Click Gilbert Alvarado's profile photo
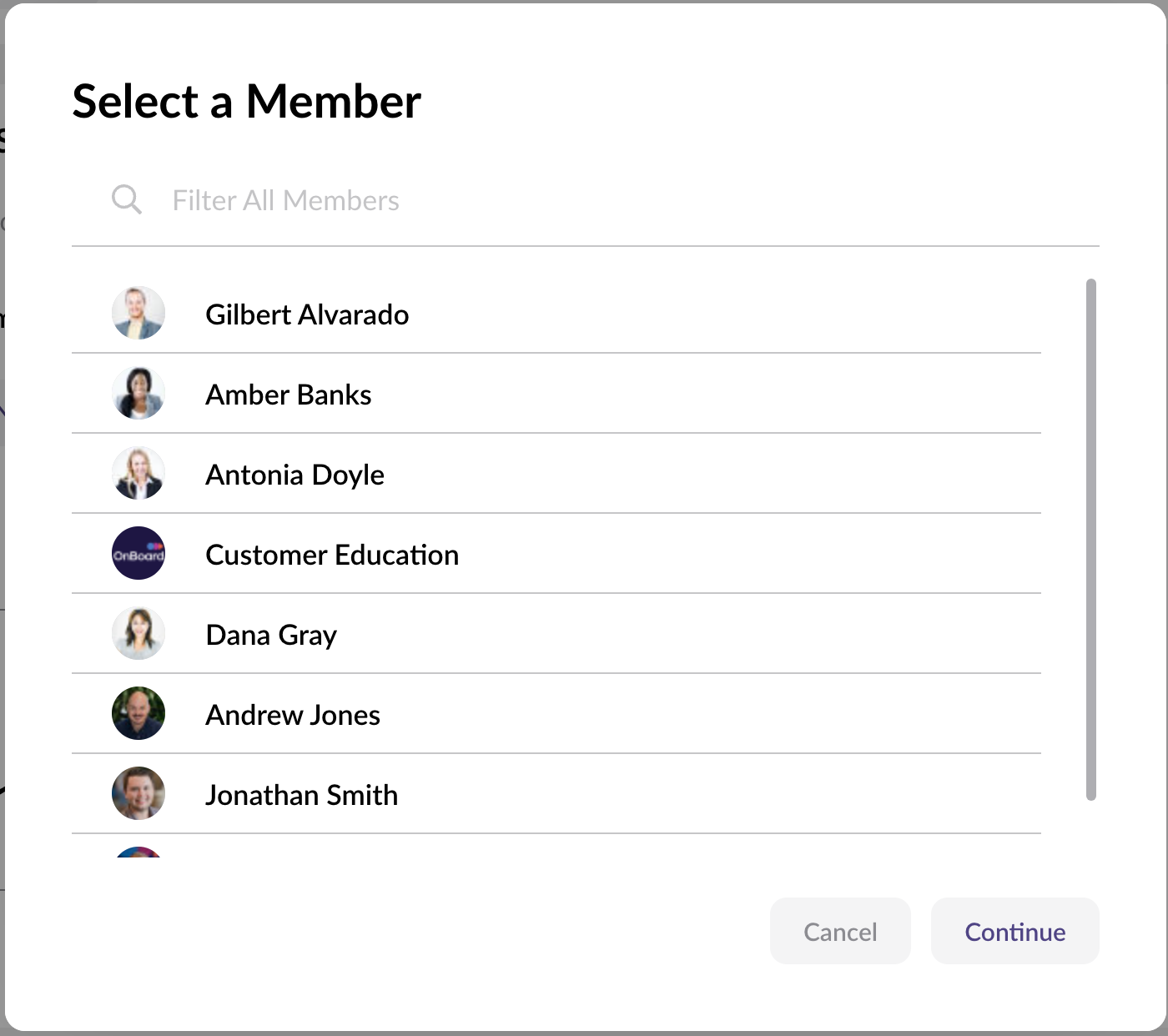 (x=138, y=314)
